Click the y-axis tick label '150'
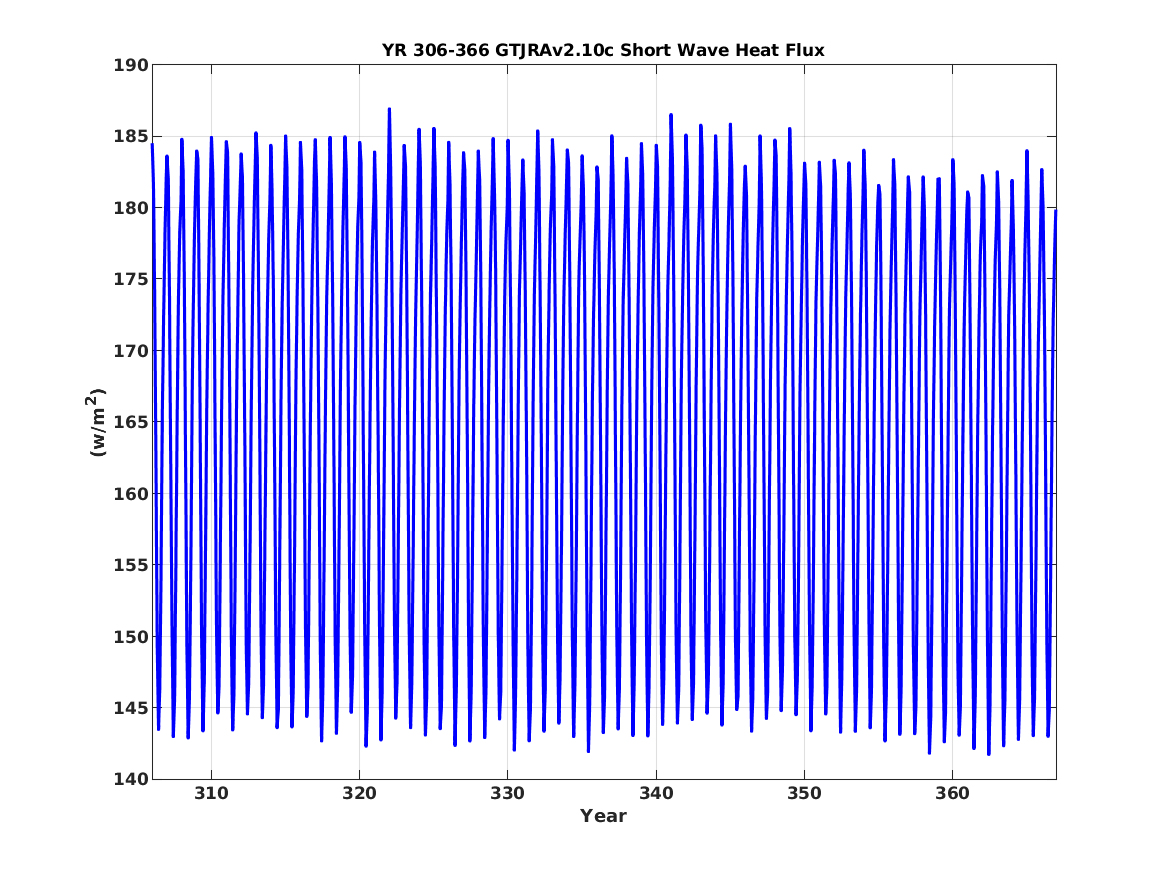The height and width of the screenshot is (875, 1167). (130, 637)
